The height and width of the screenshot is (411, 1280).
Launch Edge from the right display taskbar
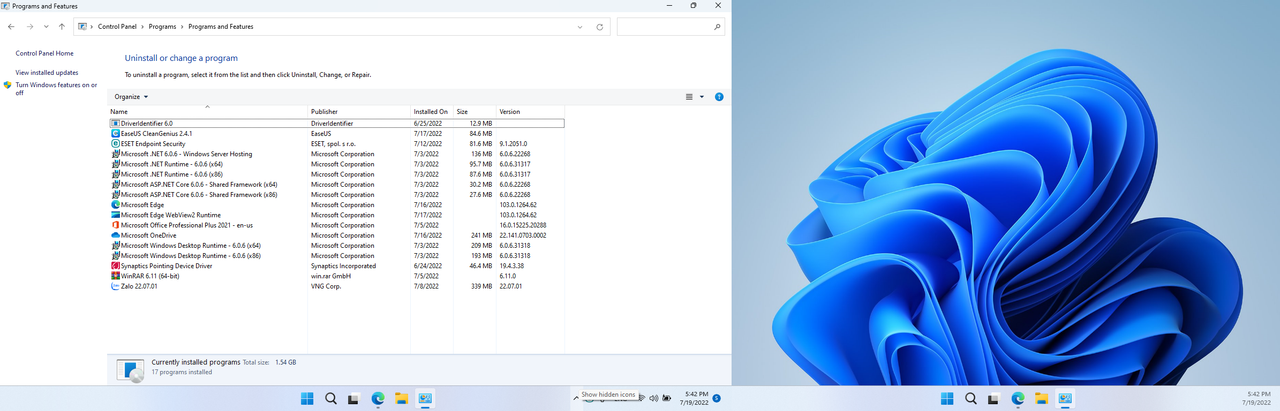point(1018,398)
